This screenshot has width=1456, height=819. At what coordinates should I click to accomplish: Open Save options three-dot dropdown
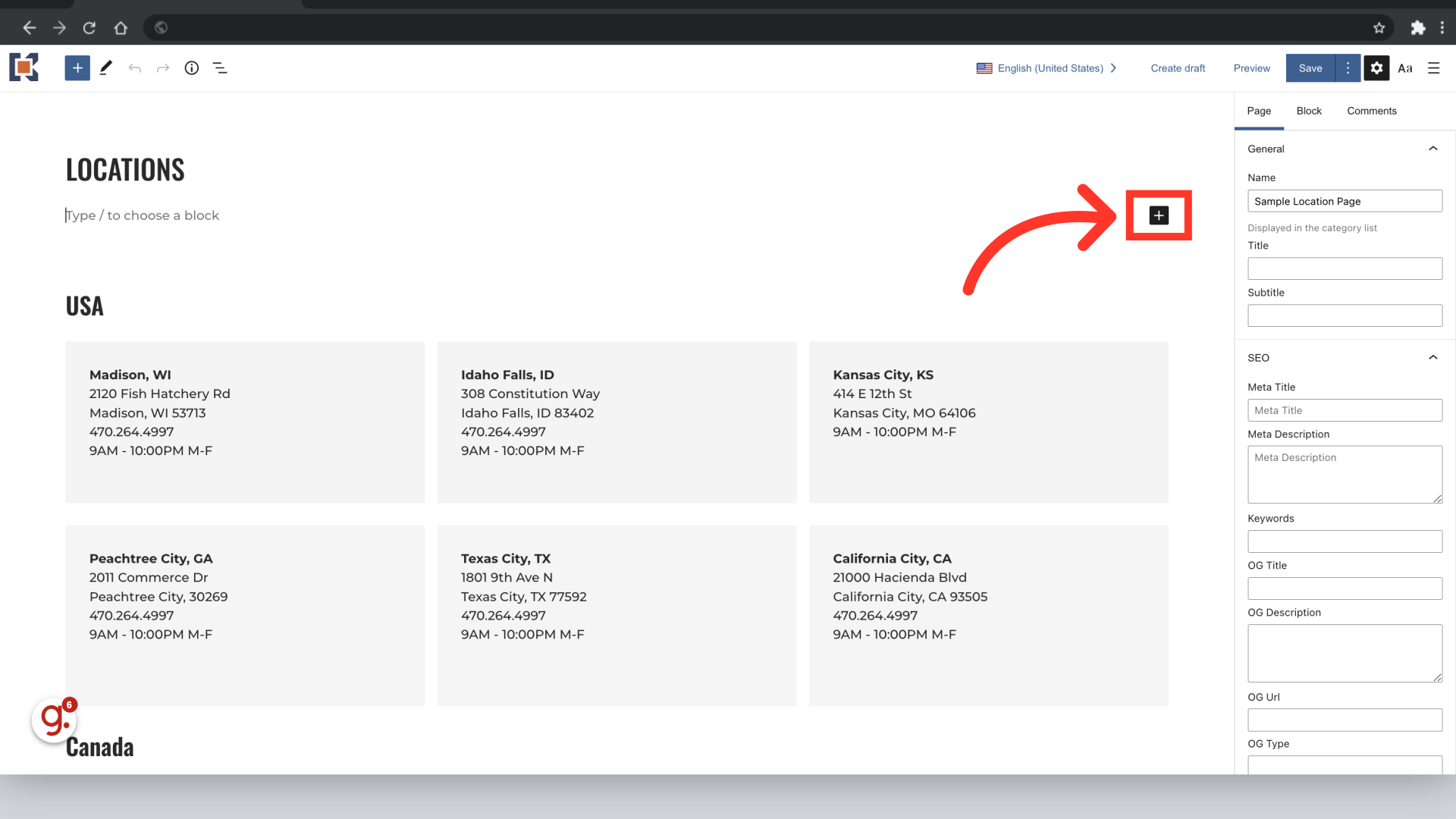(x=1348, y=68)
